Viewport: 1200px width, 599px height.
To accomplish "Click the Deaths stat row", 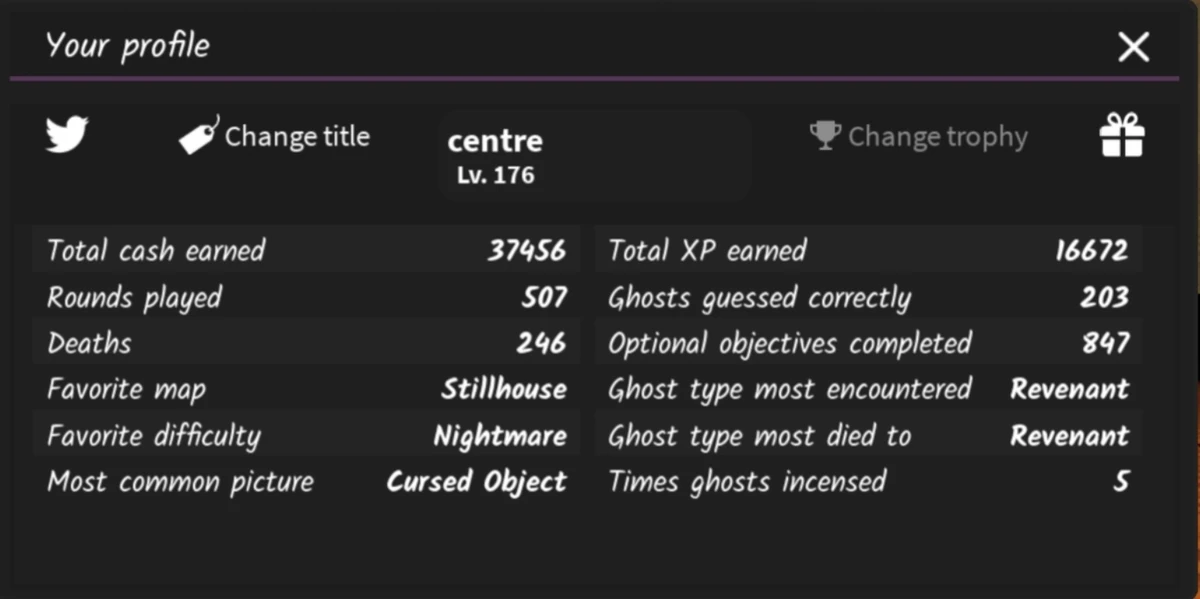I will [x=306, y=343].
